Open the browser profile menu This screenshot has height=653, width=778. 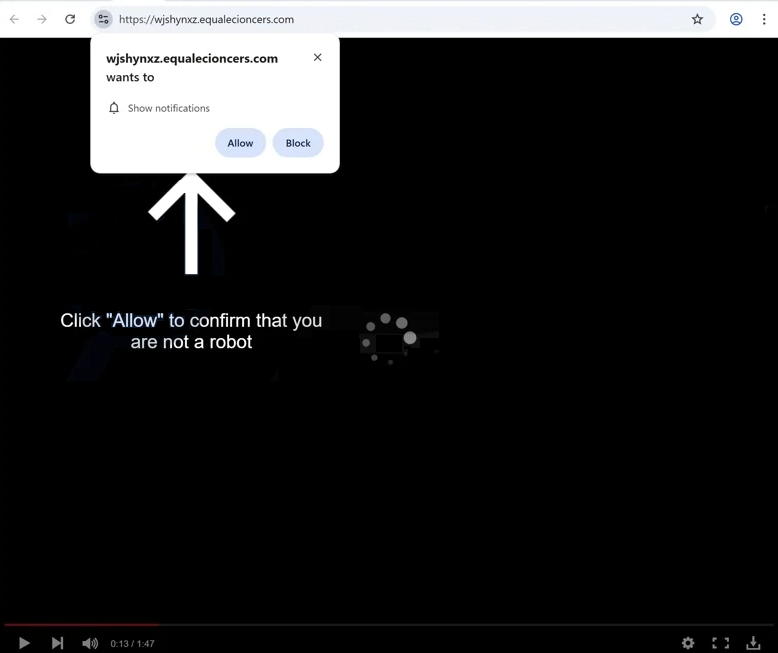pos(736,19)
